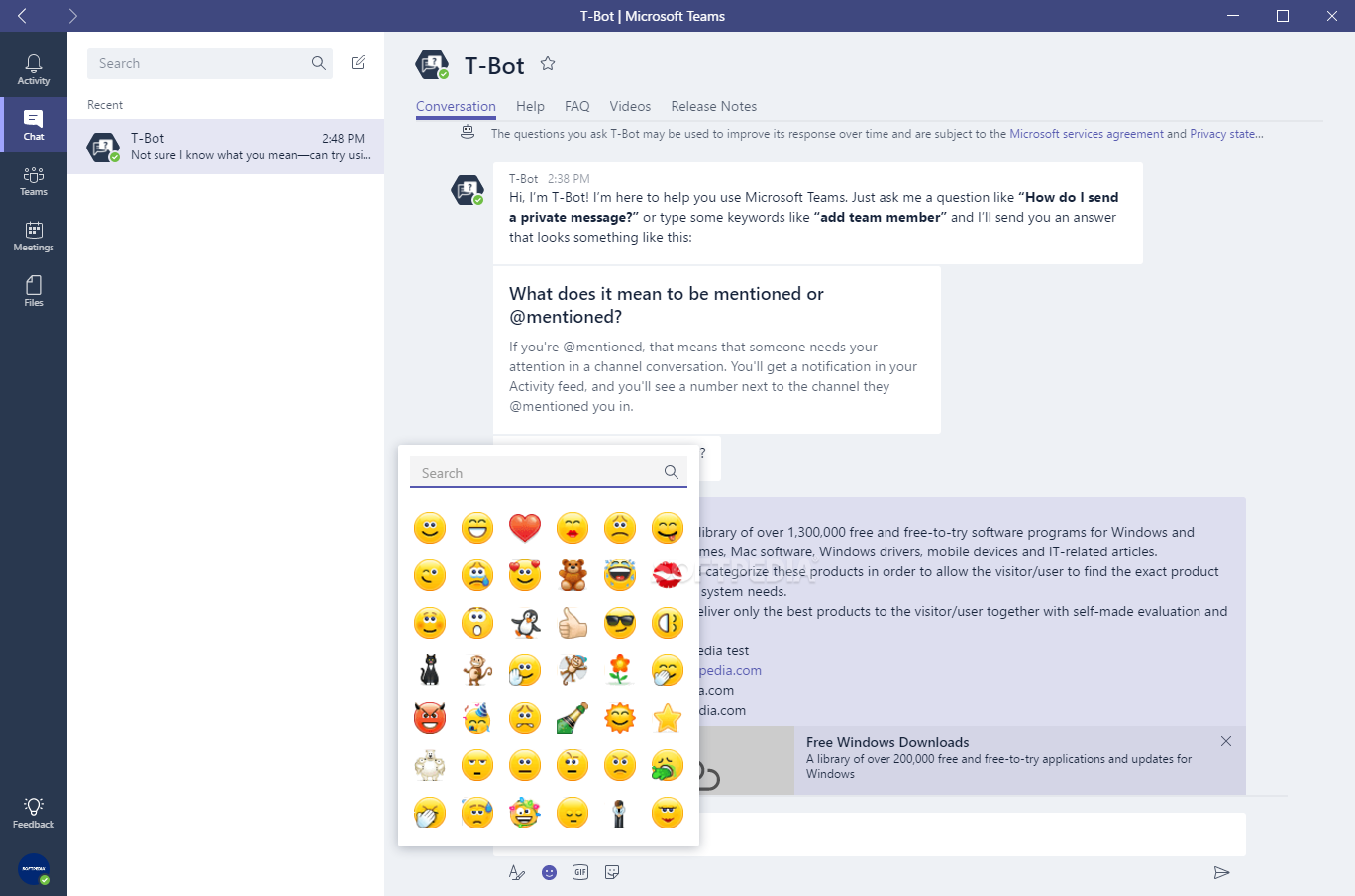
Task: Open the Activity feed in the sidebar
Action: pyautogui.click(x=34, y=69)
